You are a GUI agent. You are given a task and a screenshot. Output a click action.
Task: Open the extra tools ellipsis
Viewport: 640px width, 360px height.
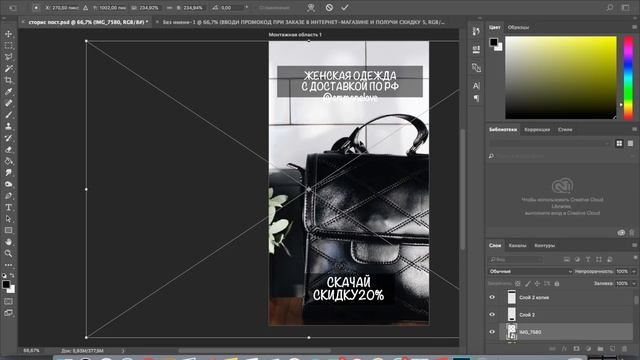pos(9,264)
